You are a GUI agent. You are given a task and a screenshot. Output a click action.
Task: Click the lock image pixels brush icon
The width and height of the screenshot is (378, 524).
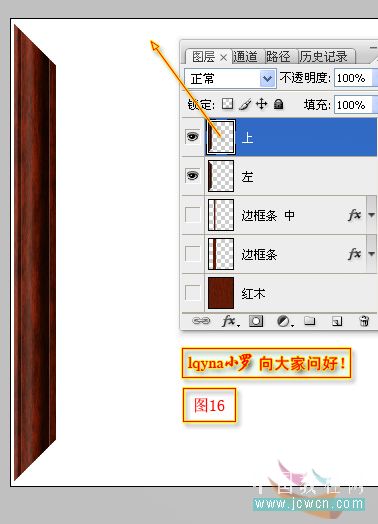tap(245, 104)
